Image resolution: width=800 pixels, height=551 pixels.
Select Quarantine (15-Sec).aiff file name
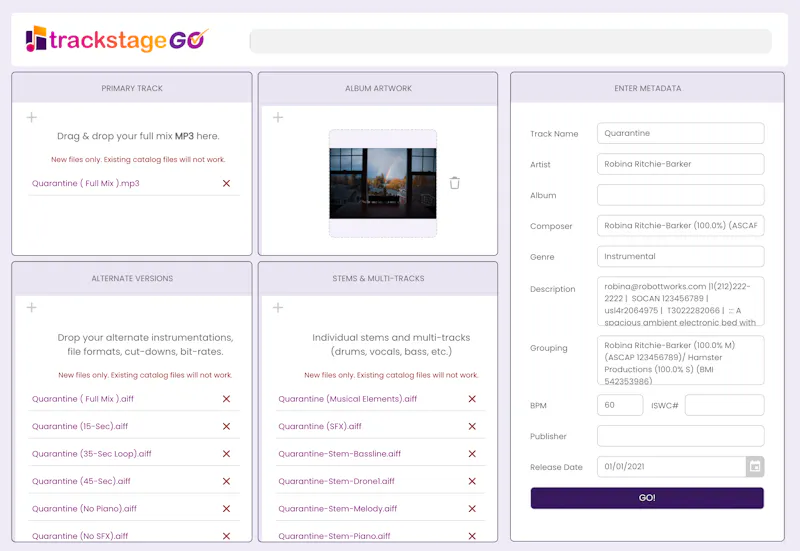point(80,427)
